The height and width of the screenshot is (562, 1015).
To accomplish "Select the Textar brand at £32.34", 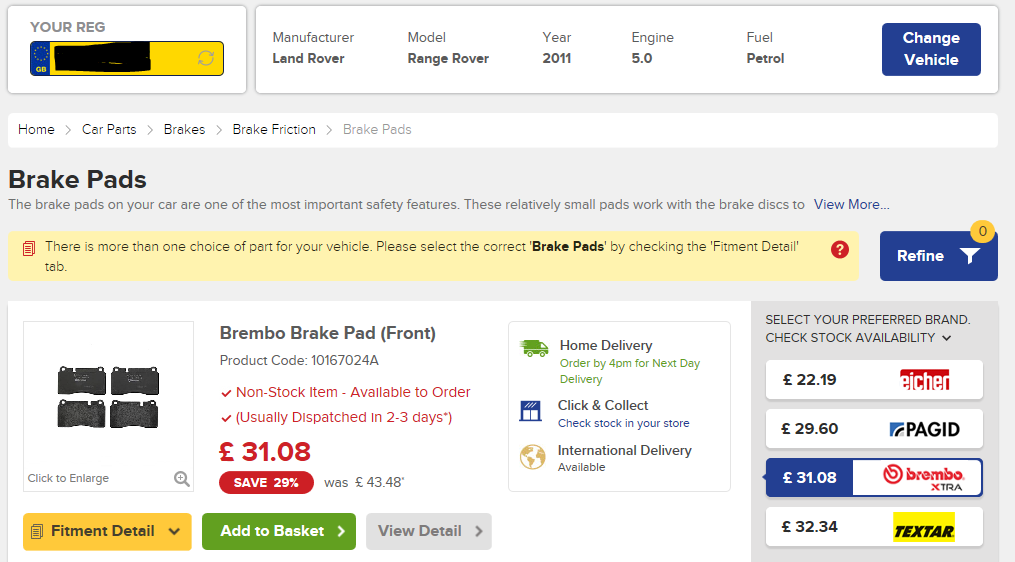I will point(874,526).
